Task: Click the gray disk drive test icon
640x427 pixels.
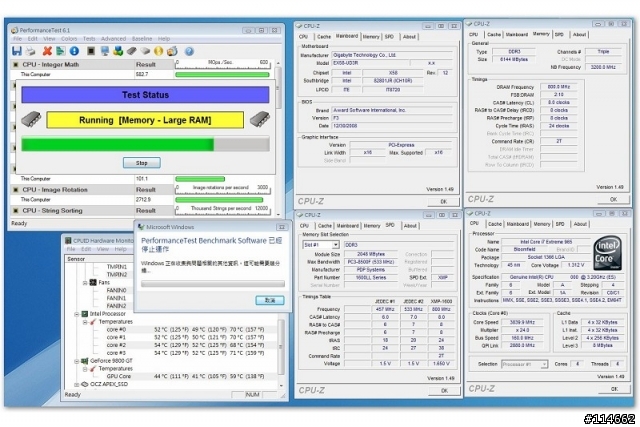Action: (145, 51)
